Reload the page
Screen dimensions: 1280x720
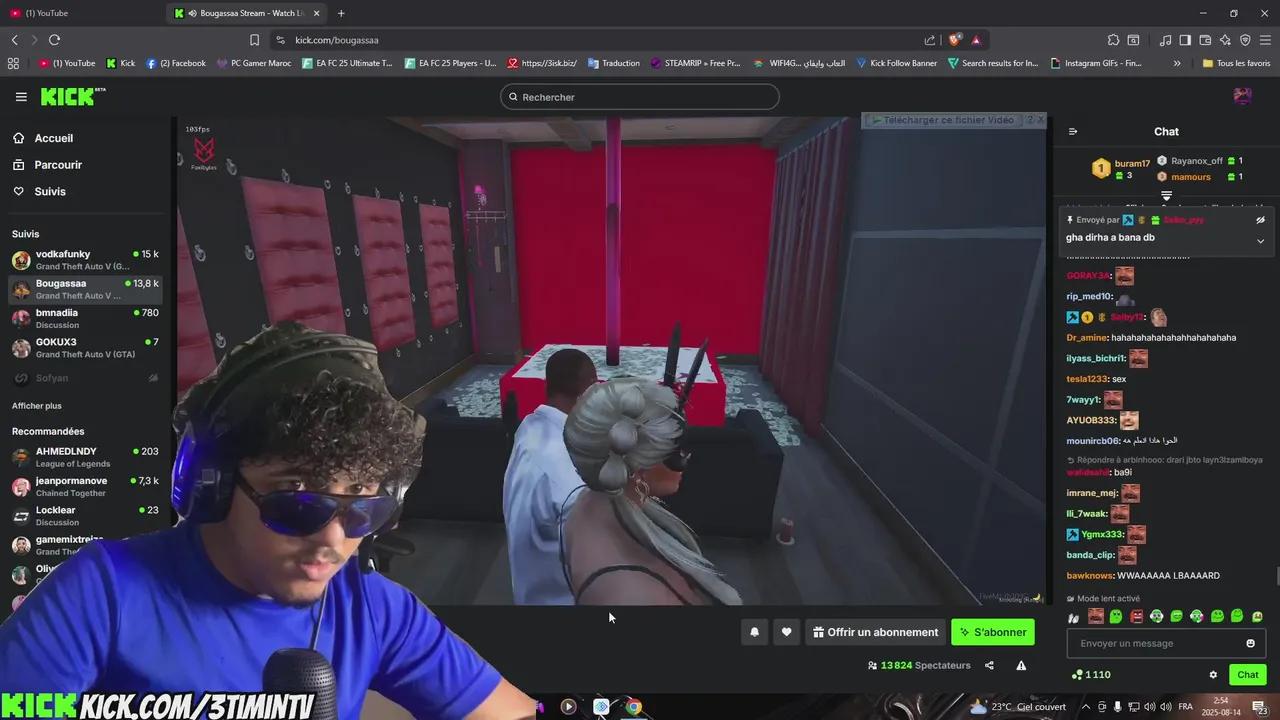point(54,40)
